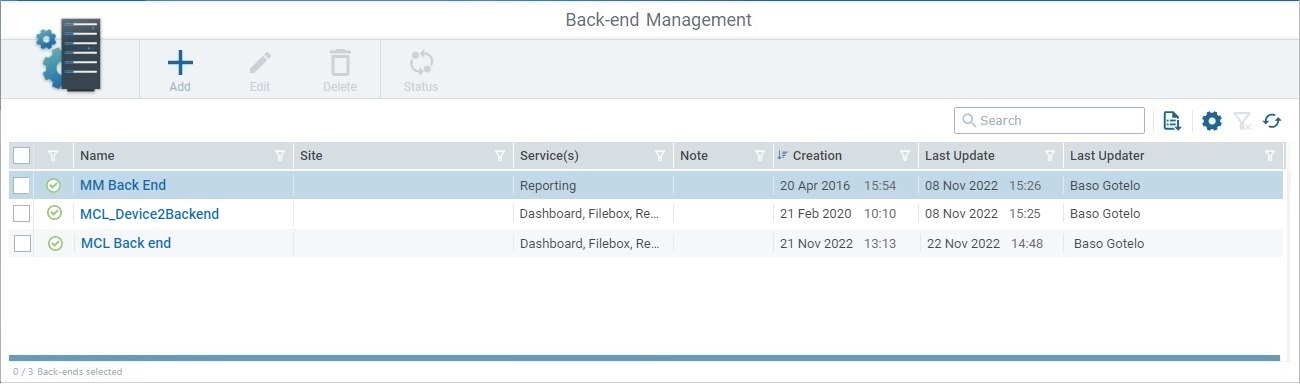Open the MCL Back end link
This screenshot has height=384, width=1300.
pyautogui.click(x=126, y=243)
